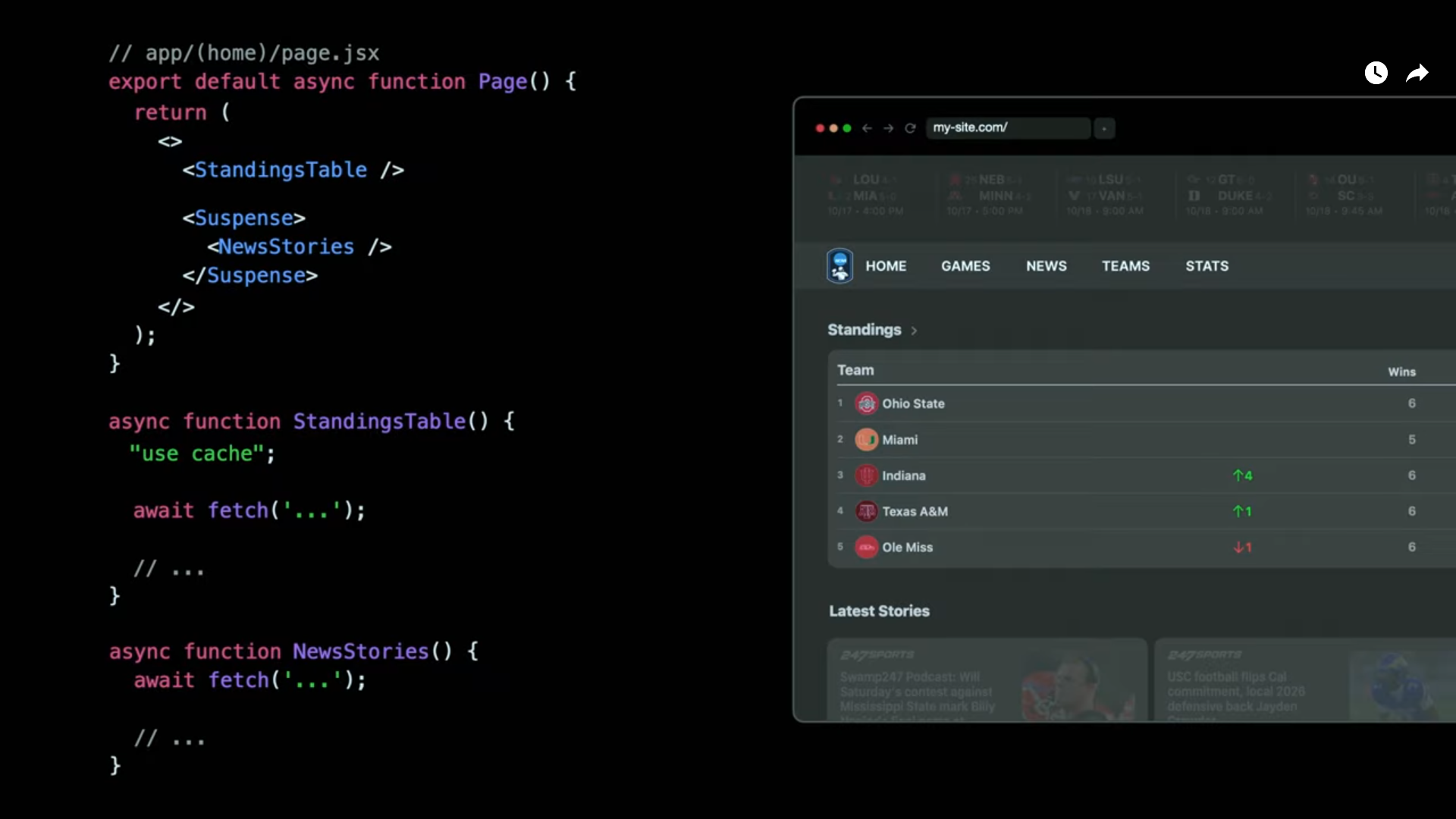Open the HOME nav item

coord(886,266)
